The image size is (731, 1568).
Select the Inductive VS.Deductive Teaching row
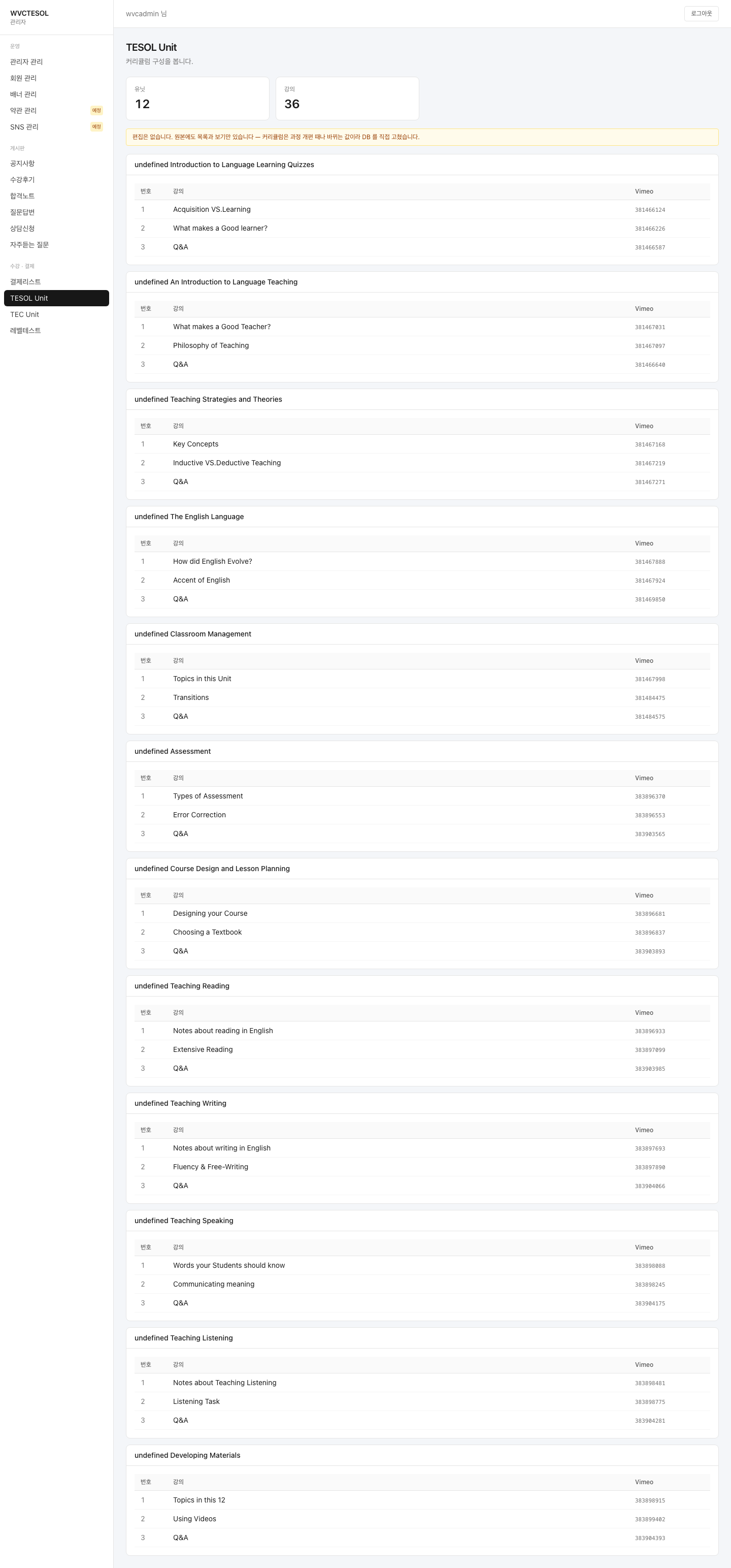click(422, 463)
